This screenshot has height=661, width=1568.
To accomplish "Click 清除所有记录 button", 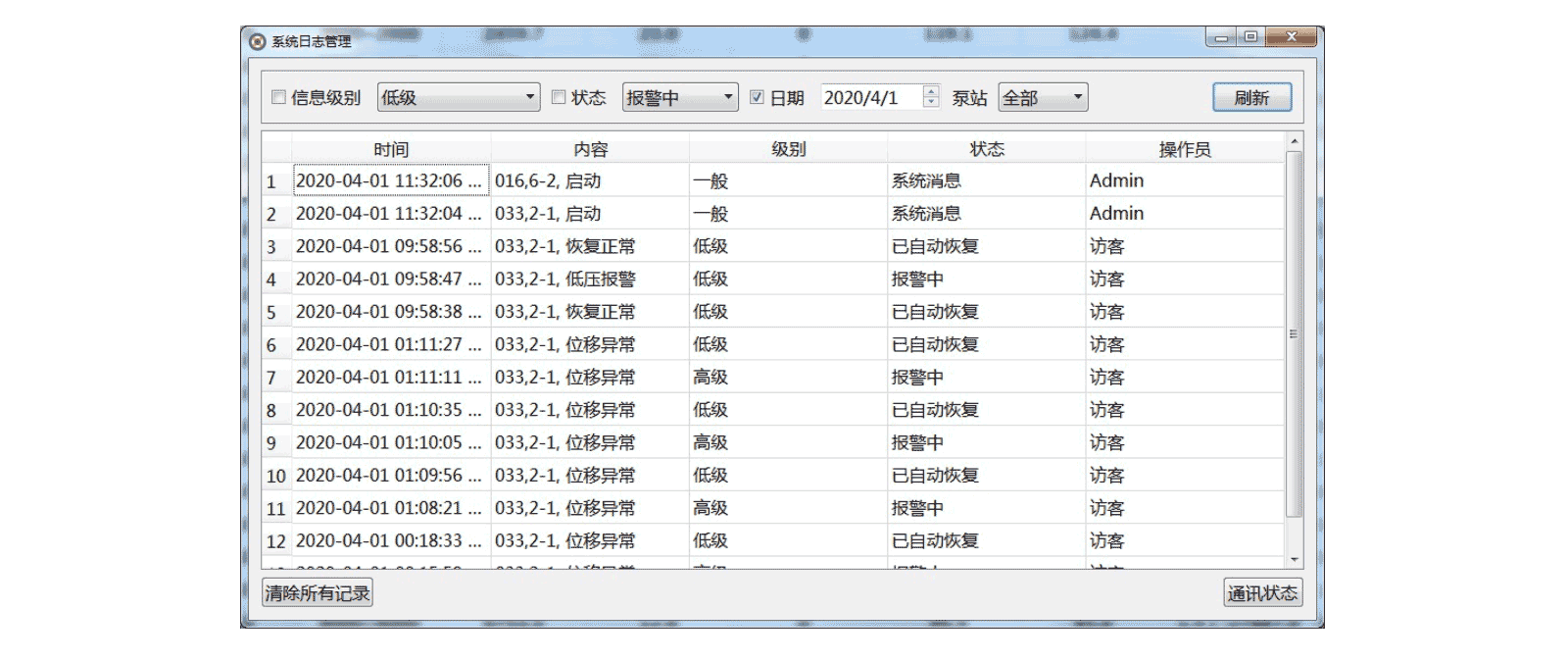I will tap(318, 593).
